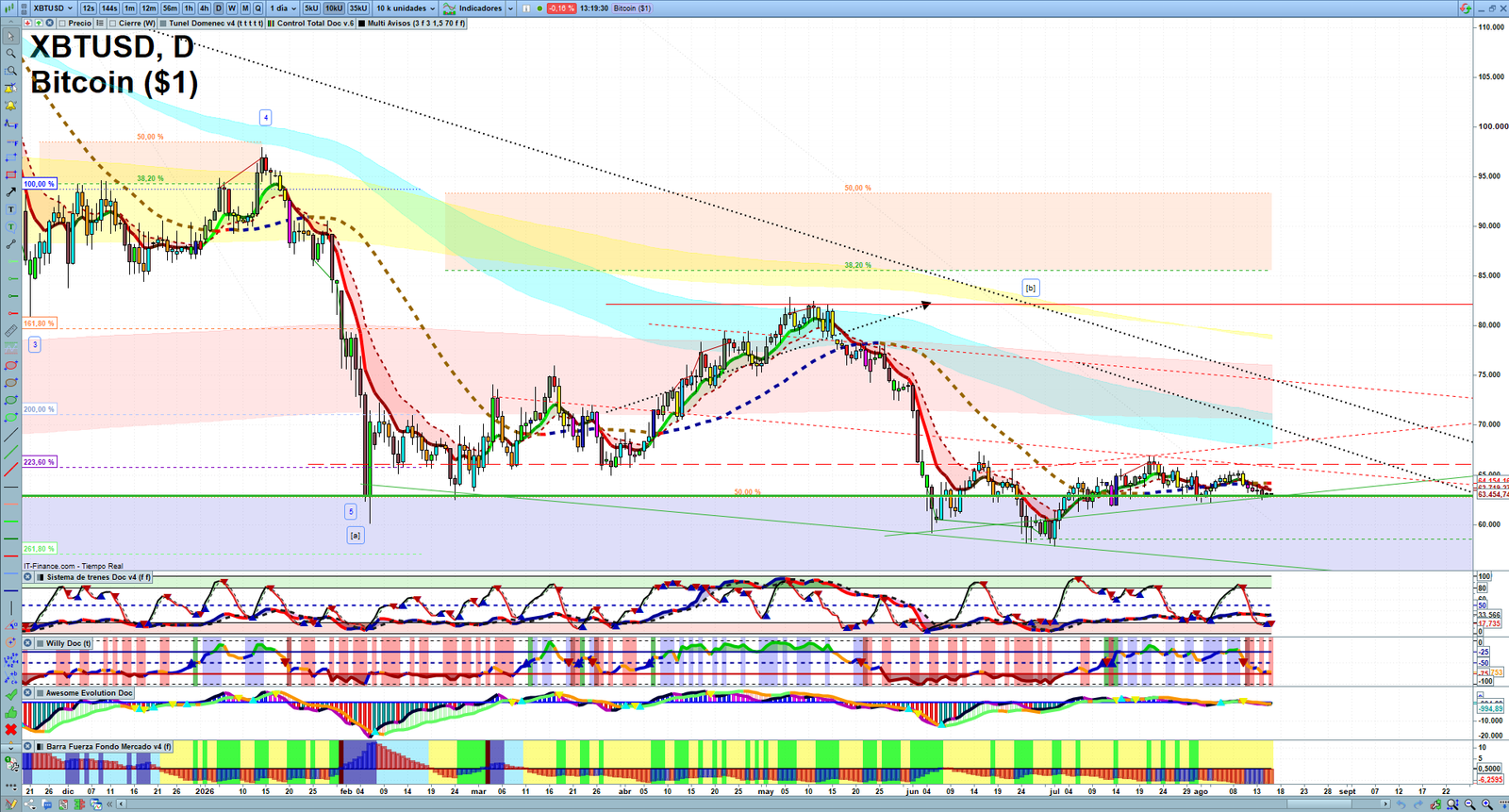The height and width of the screenshot is (812, 1509).
Task: Select the W weekly timeframe
Action: tap(231, 8)
